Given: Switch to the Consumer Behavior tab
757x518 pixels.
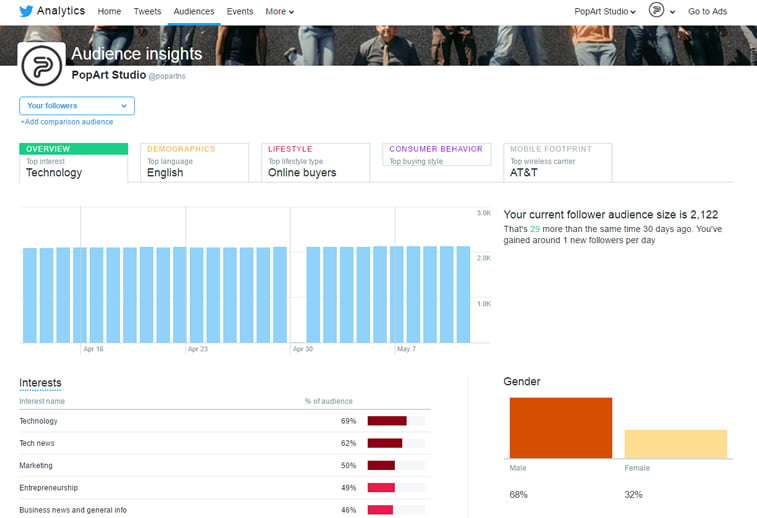Looking at the screenshot, I should (437, 154).
